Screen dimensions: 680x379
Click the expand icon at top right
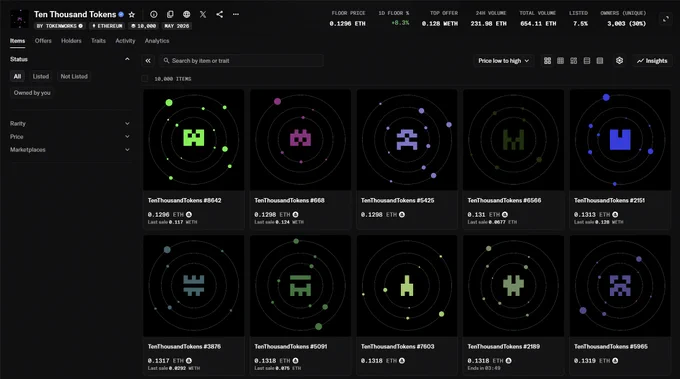[x=666, y=19]
